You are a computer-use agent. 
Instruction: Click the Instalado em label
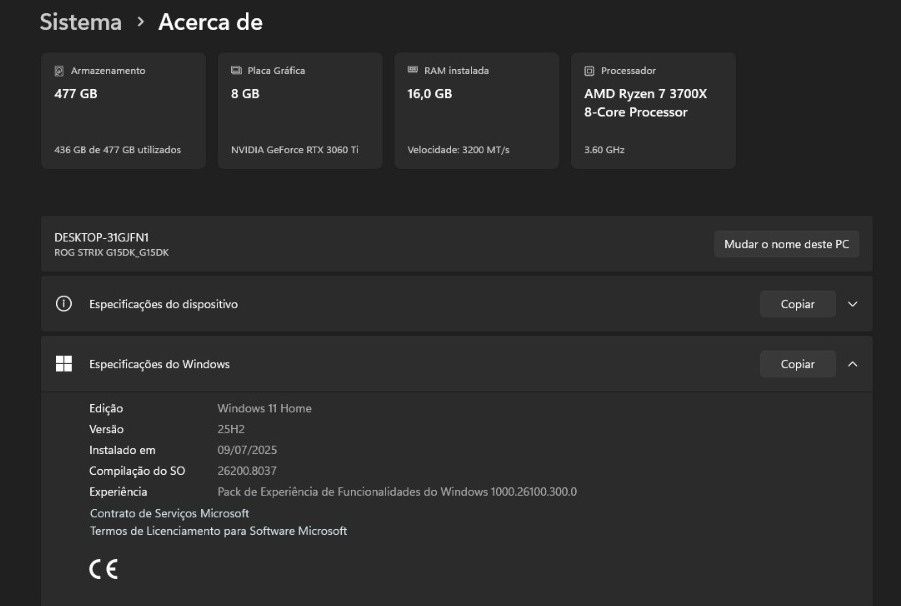(x=122, y=450)
